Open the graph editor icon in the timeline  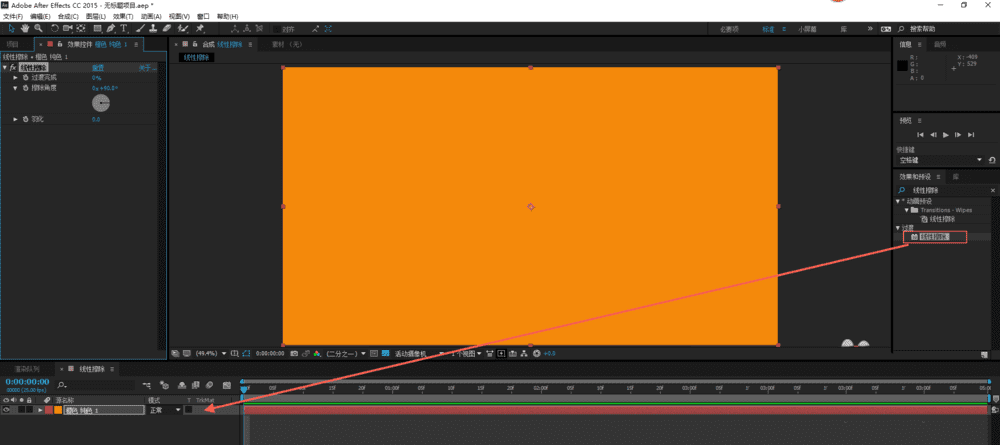(226, 385)
